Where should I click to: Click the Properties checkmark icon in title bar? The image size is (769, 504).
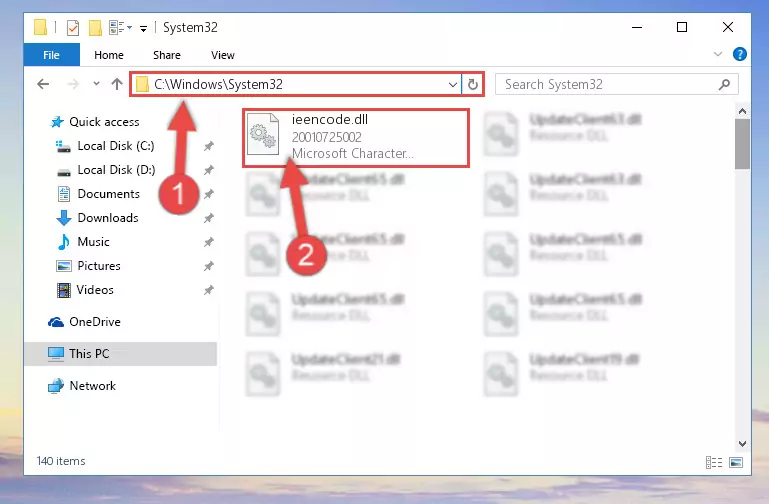coord(73,28)
